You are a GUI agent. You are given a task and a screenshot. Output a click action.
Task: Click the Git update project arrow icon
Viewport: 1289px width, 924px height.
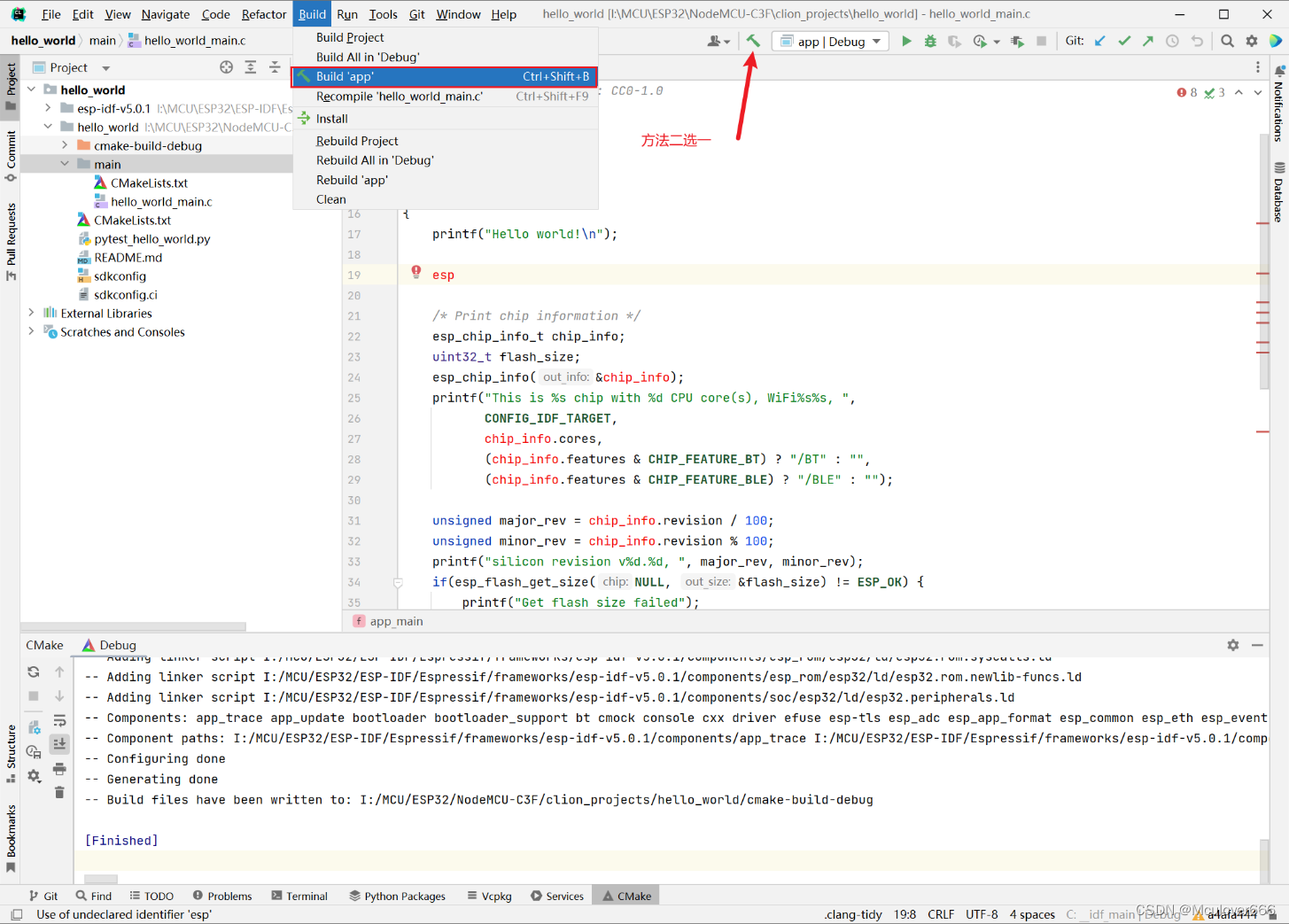[x=1100, y=41]
